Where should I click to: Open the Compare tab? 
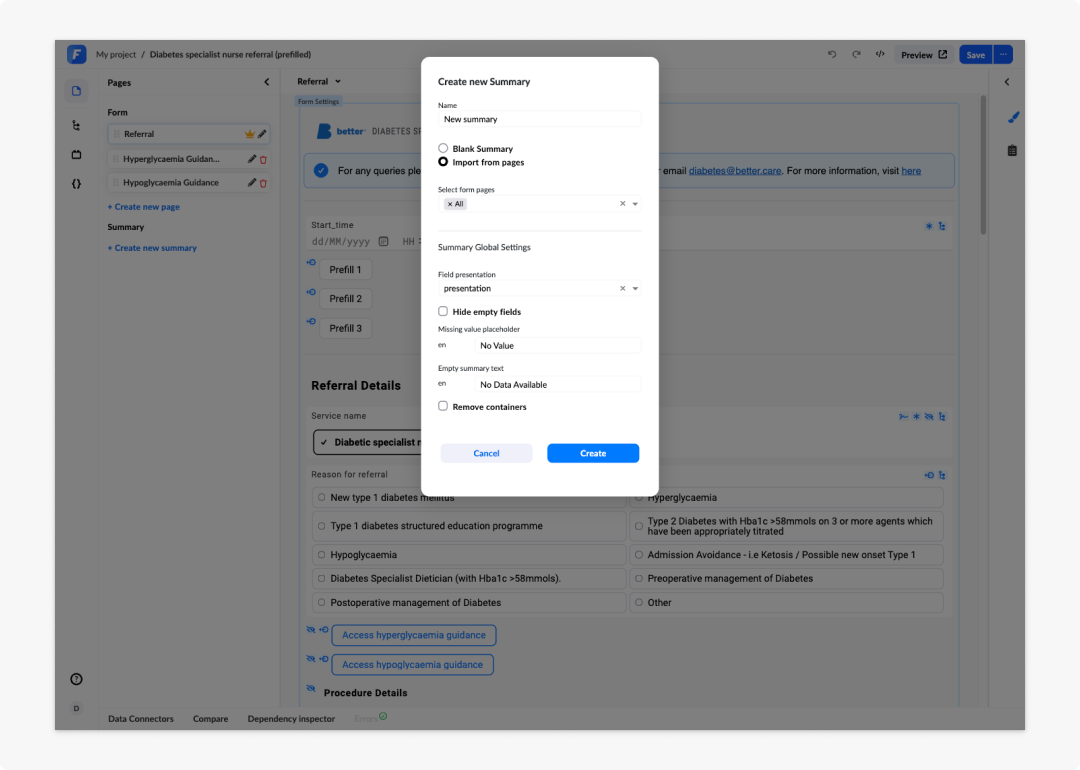coord(210,718)
